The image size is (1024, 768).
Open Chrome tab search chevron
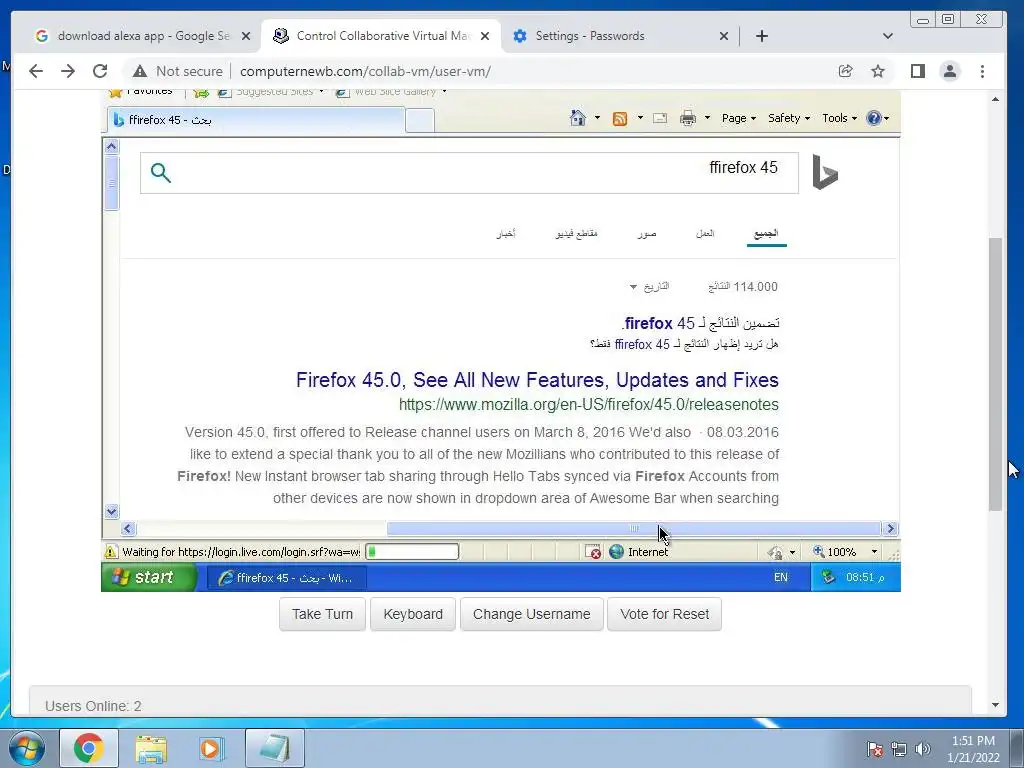888,36
